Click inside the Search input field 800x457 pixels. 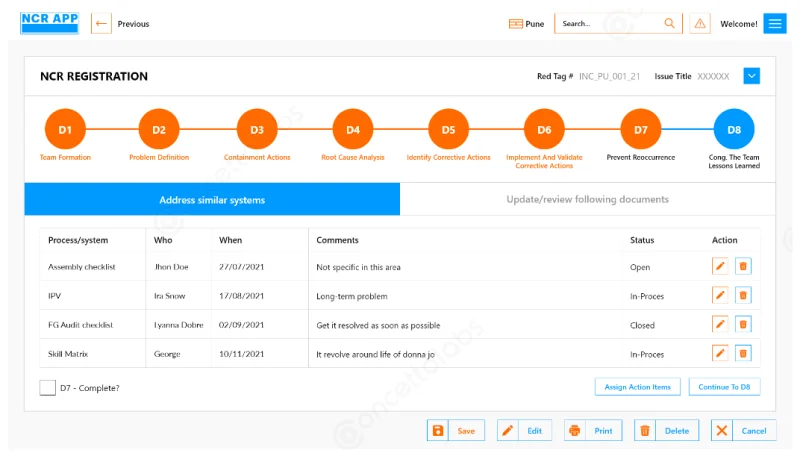point(607,24)
